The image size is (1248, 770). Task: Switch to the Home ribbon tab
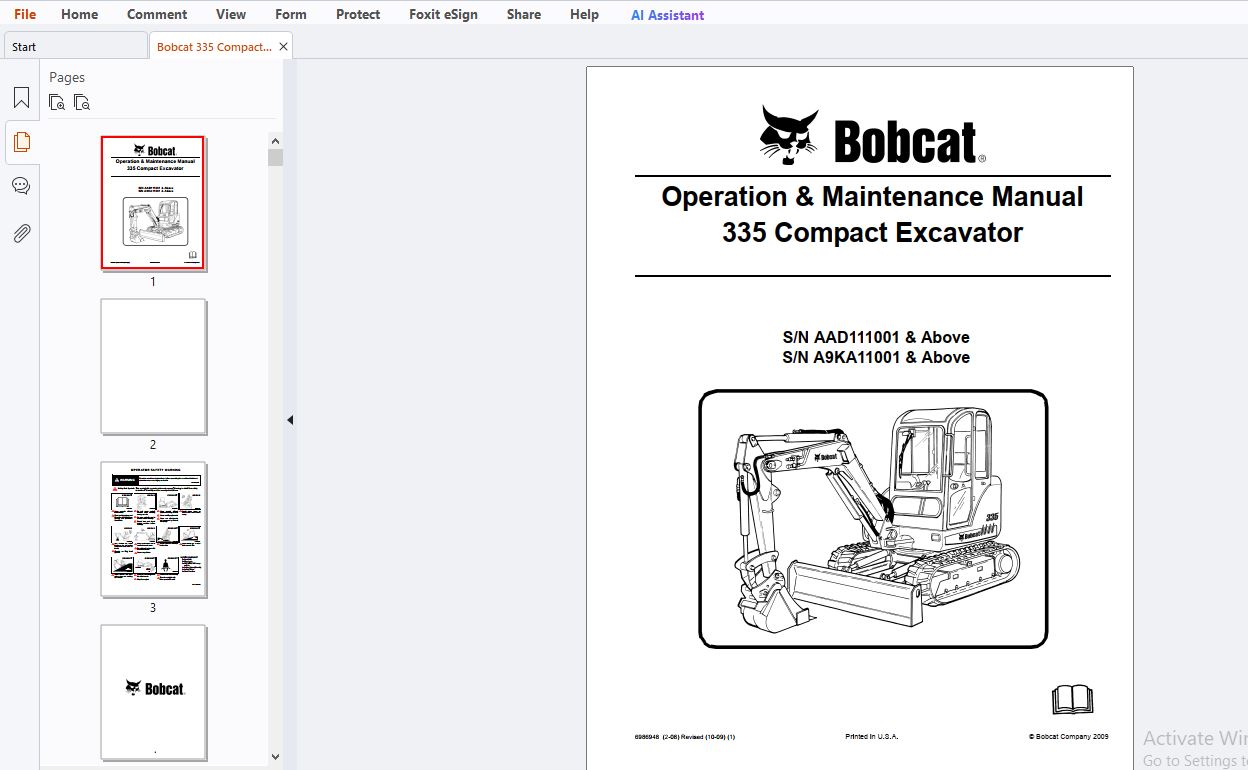(x=79, y=14)
